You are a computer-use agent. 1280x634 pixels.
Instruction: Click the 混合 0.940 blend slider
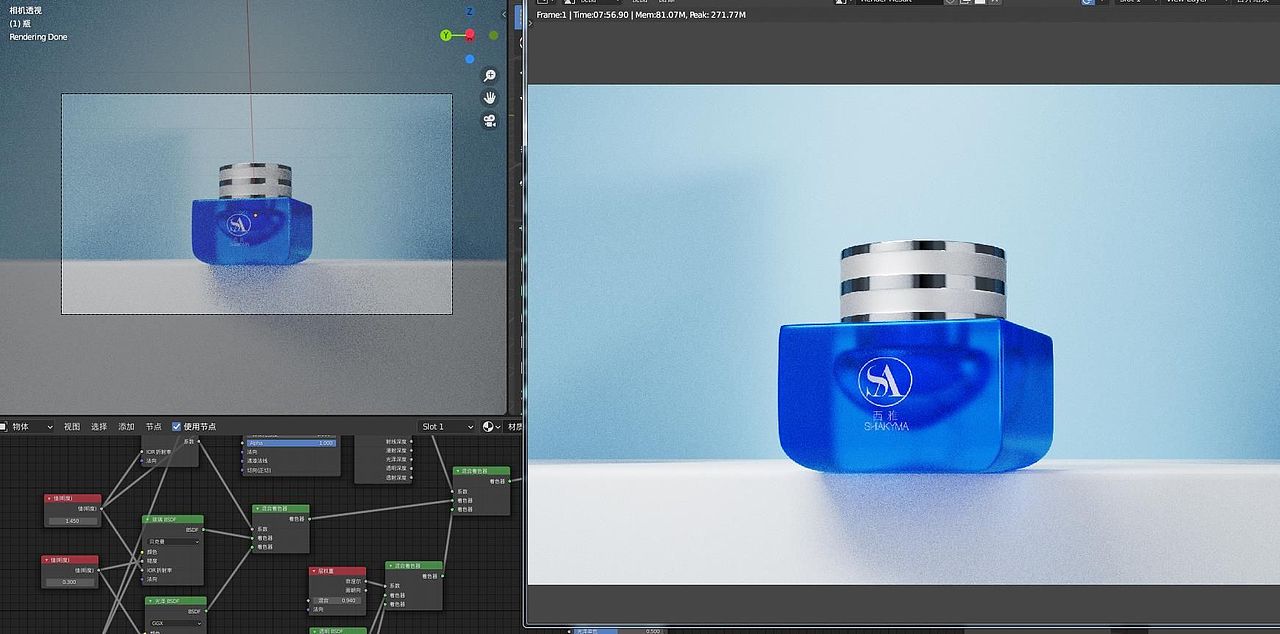(338, 600)
